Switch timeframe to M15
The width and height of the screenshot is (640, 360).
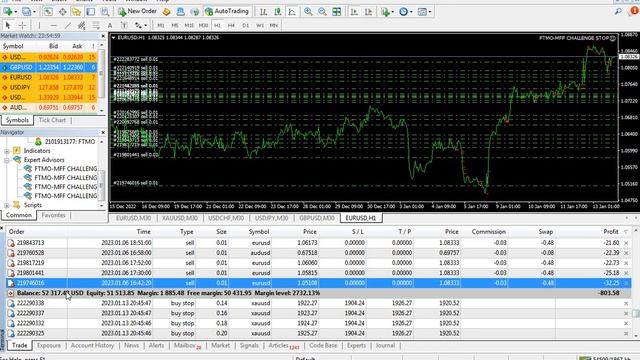(x=189, y=25)
